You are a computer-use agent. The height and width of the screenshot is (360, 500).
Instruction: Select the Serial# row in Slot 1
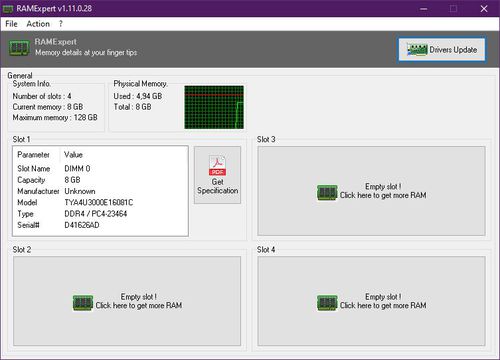tap(100, 225)
